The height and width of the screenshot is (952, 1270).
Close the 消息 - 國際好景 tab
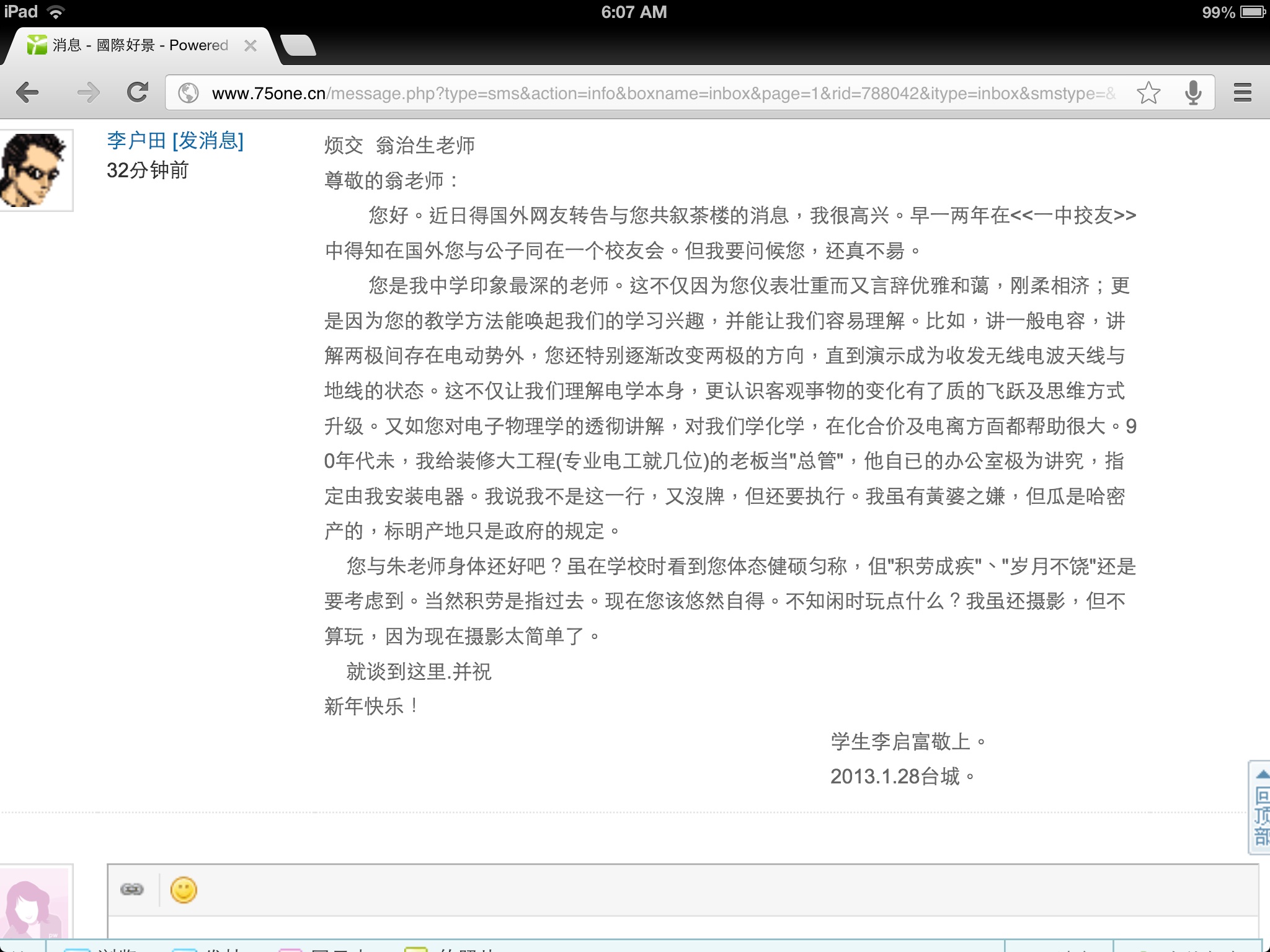pyautogui.click(x=251, y=45)
